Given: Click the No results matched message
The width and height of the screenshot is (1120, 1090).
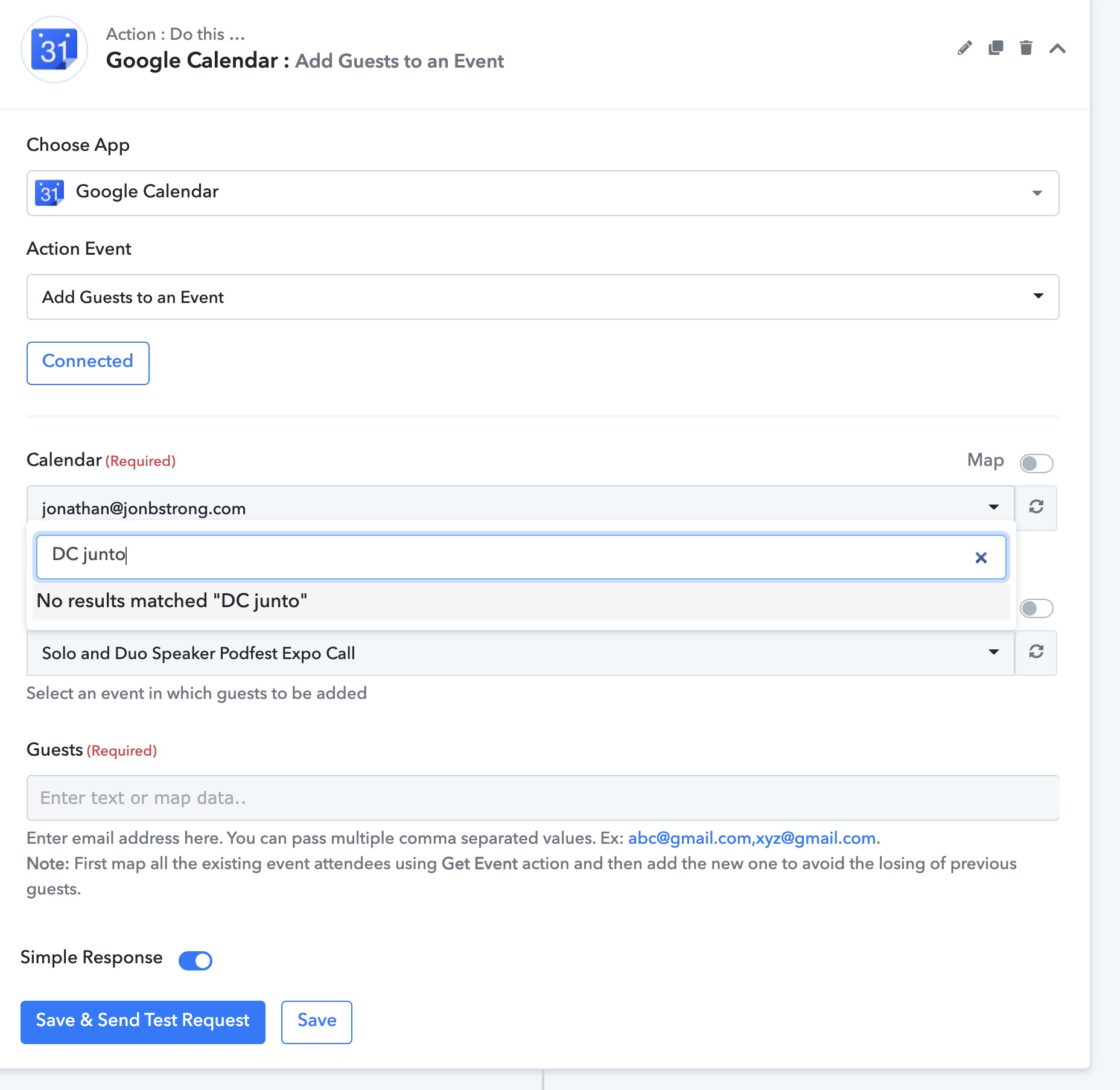Looking at the screenshot, I should tap(521, 601).
